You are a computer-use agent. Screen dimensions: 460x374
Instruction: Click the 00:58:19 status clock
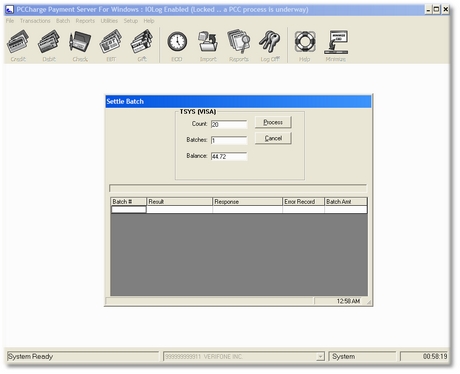435,357
